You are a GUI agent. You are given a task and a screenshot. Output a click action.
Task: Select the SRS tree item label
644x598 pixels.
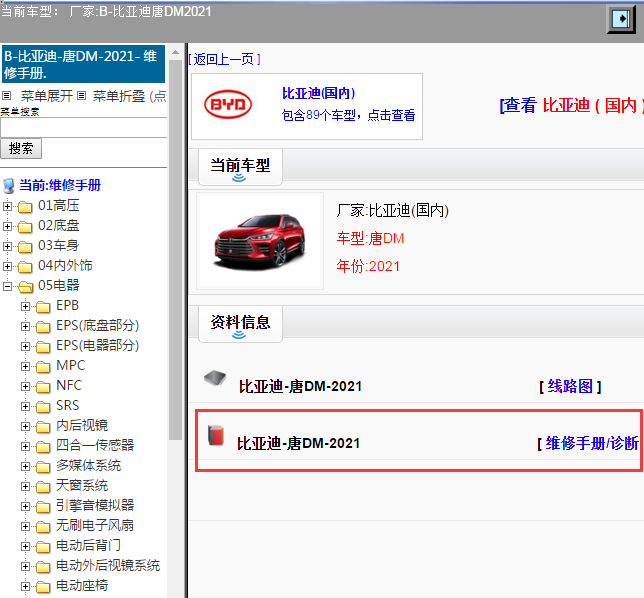pos(67,405)
